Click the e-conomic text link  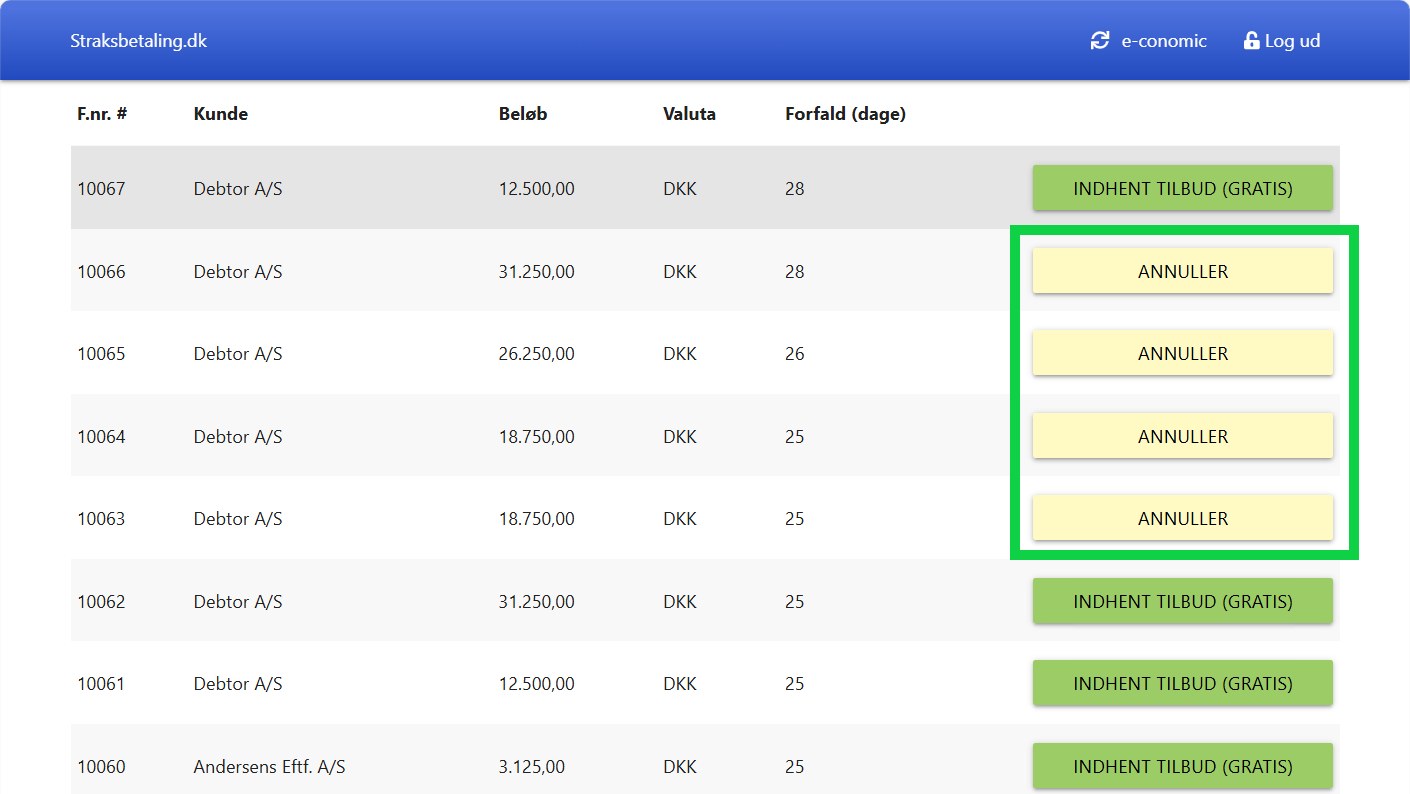[x=1164, y=41]
